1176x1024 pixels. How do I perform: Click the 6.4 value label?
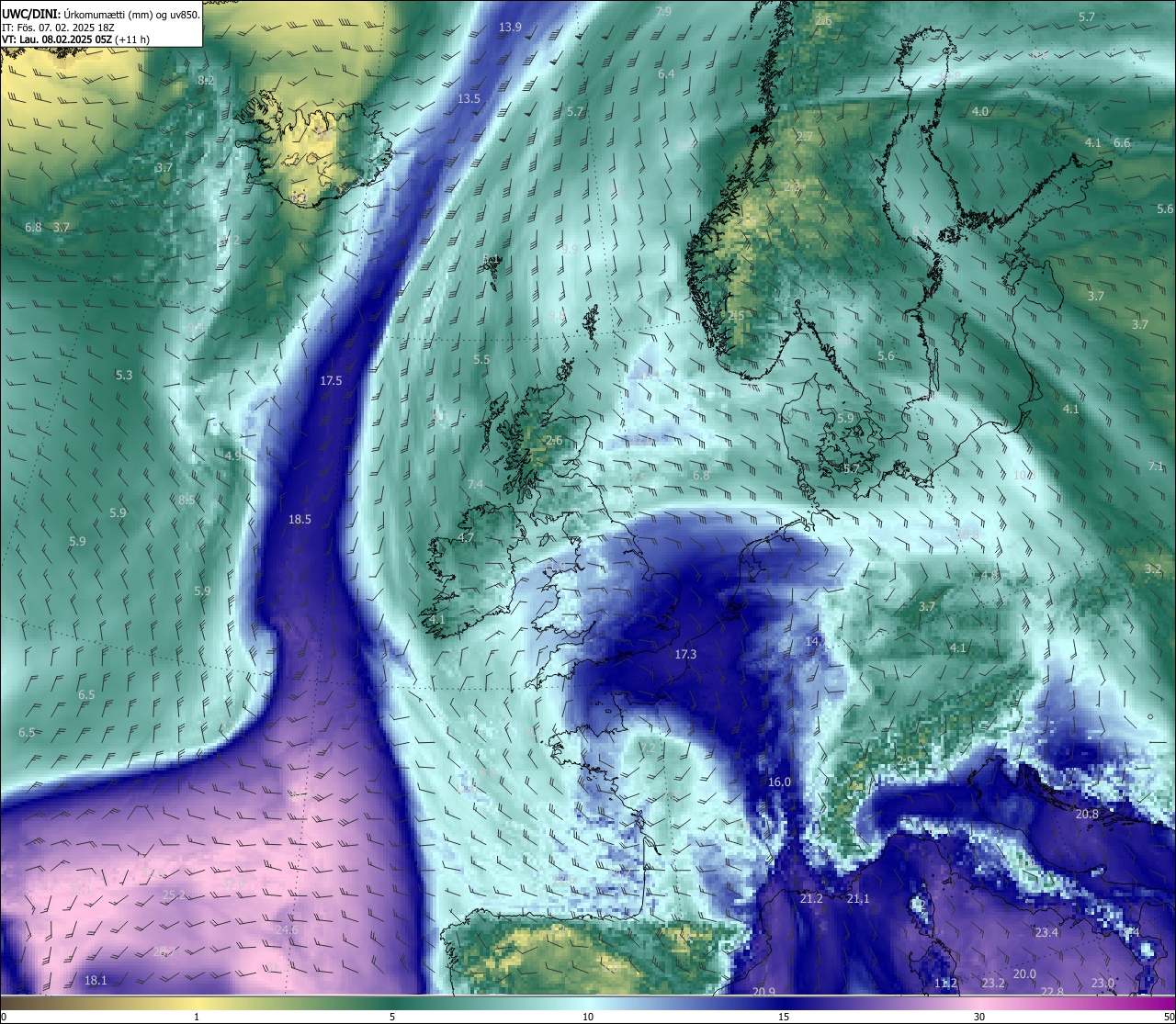pyautogui.click(x=666, y=73)
